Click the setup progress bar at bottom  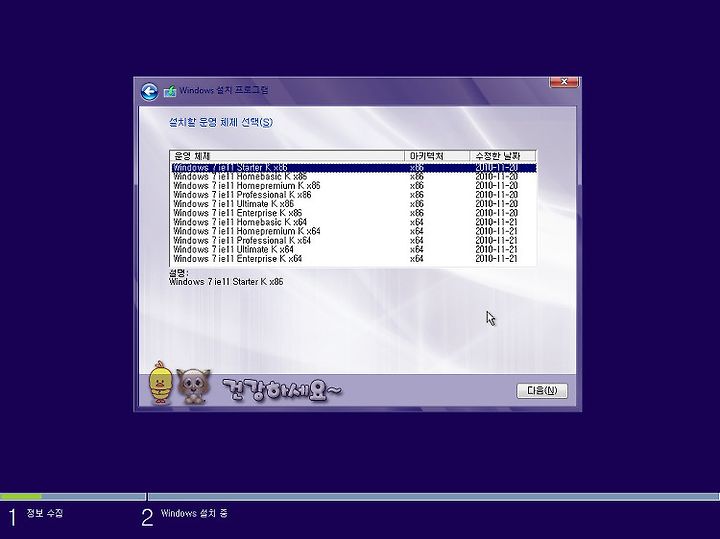pyautogui.click(x=360, y=496)
